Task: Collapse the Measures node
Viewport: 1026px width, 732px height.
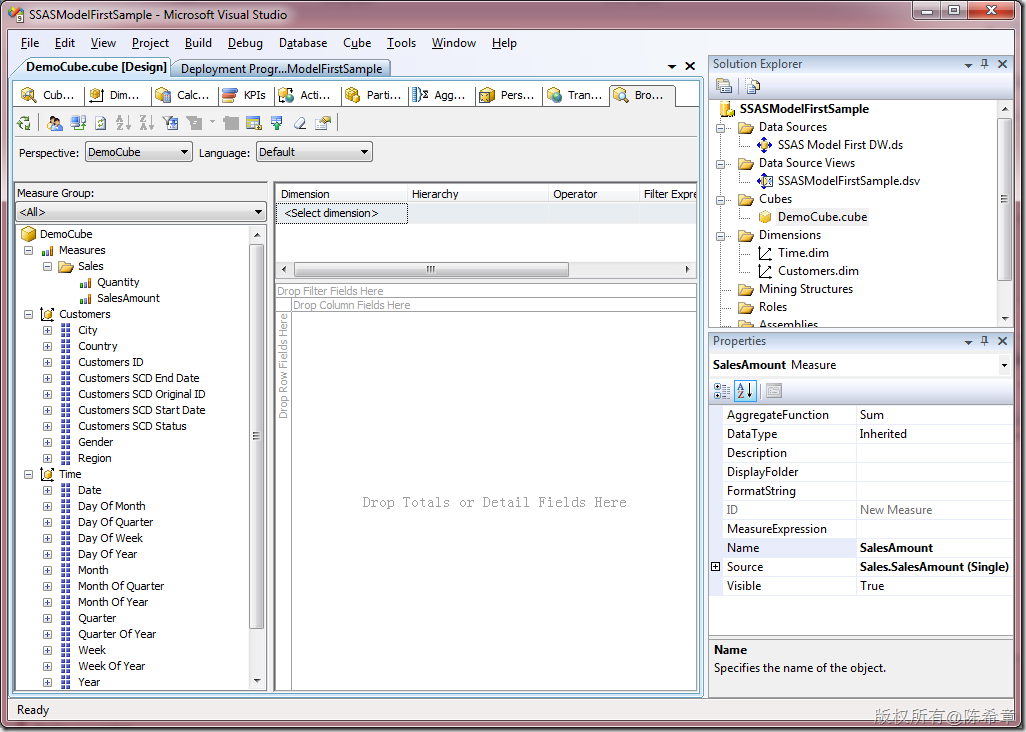Action: (x=28, y=251)
